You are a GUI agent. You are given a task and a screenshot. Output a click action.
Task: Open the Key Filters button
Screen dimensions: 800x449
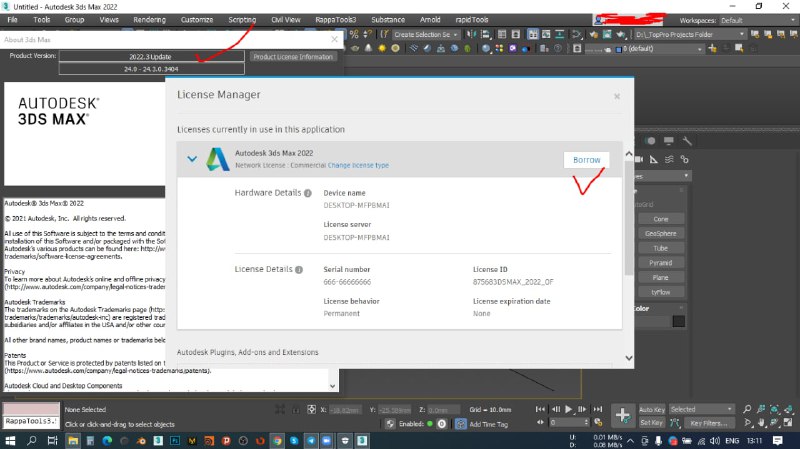tap(709, 422)
